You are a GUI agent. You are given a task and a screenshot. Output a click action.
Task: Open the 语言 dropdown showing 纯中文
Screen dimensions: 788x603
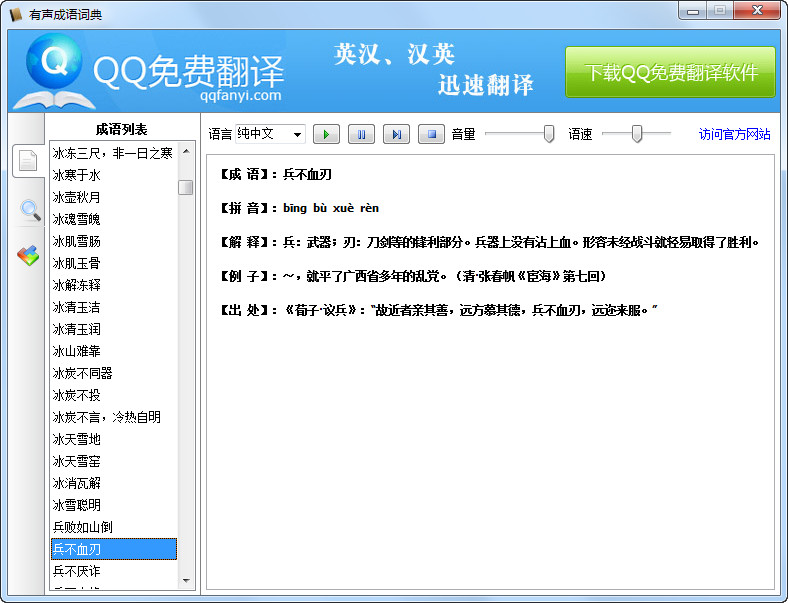pos(270,134)
